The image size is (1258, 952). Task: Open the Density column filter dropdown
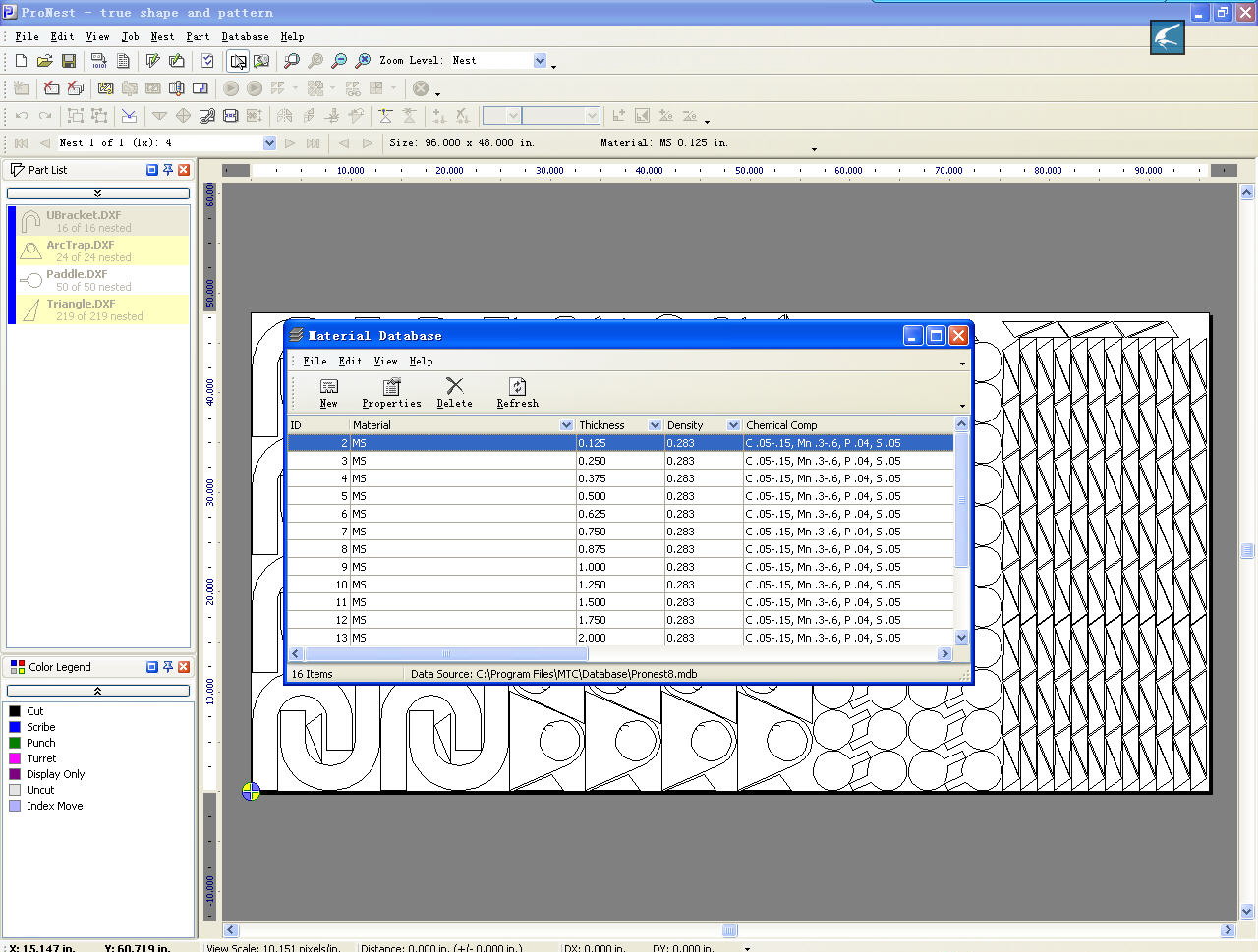coord(733,425)
